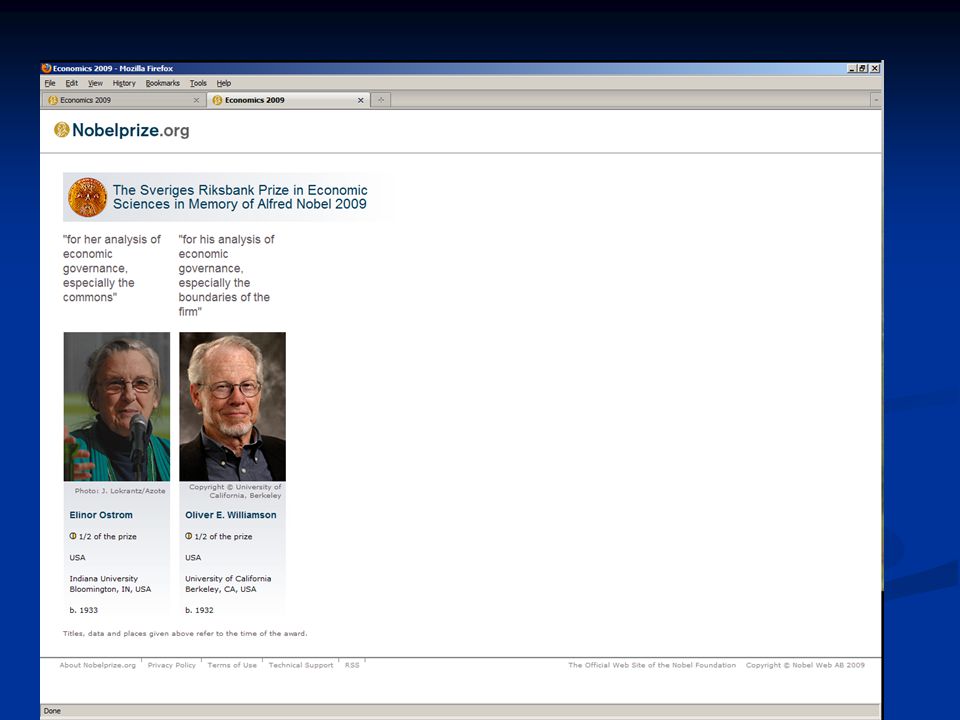
Task: Click the orange Nobel medal in the prize banner
Action: click(x=88, y=197)
